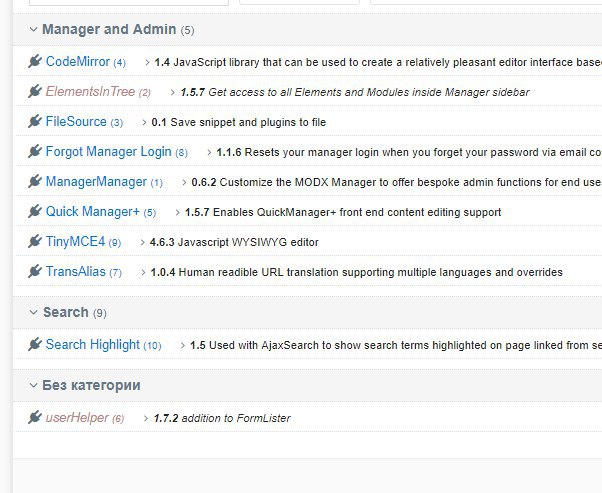Image resolution: width=602 pixels, height=493 pixels.
Task: Open the CodeMirror plugin link
Action: tap(77, 62)
